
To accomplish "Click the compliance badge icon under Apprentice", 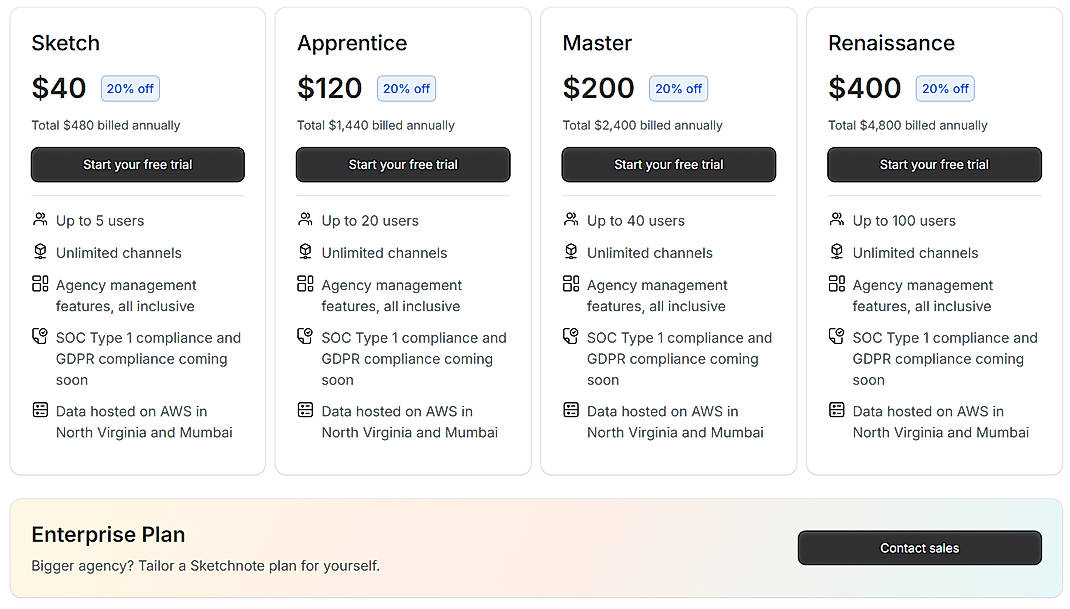I will tap(305, 337).
